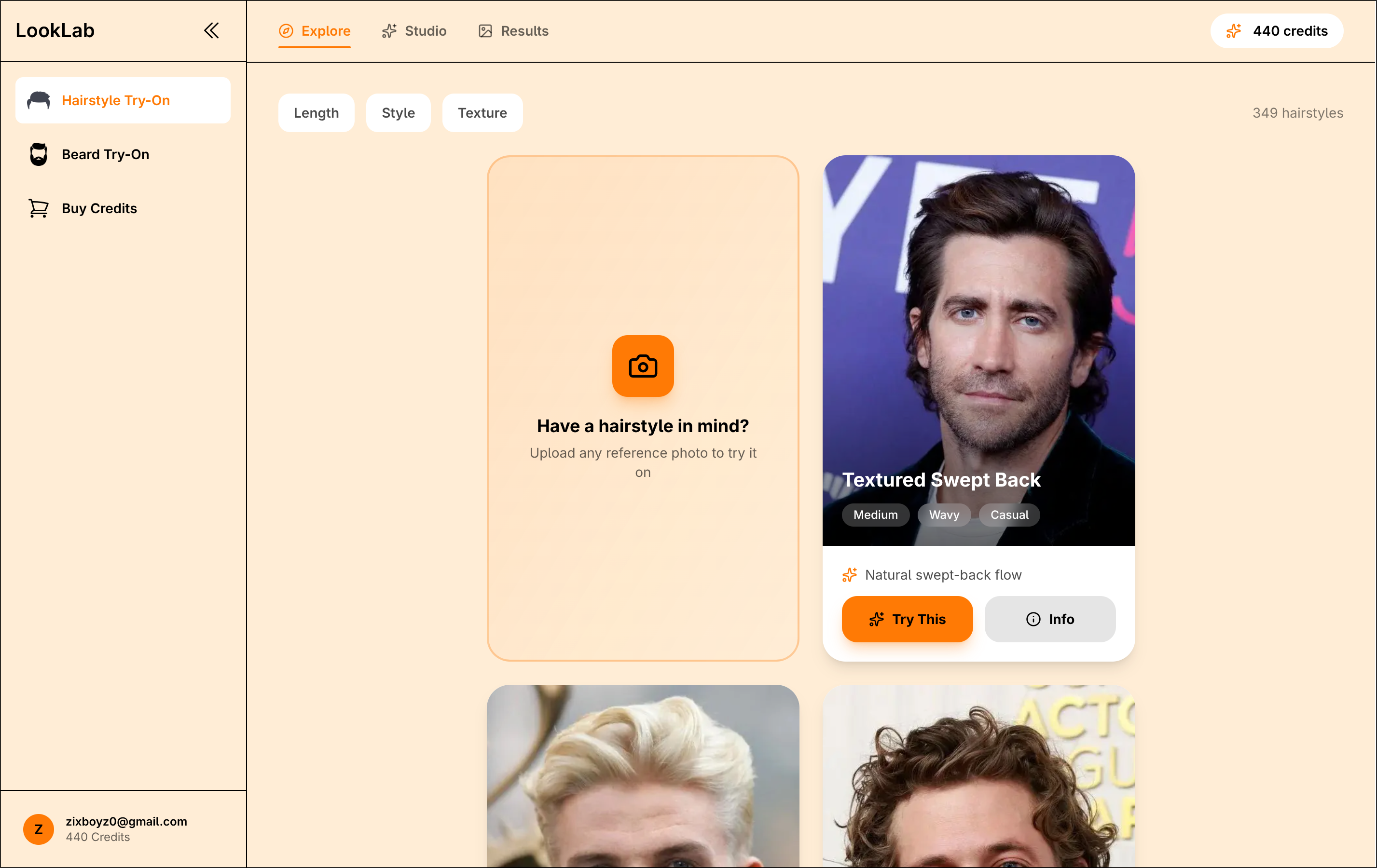Click the sparkle icon beside Studio

coord(389,31)
